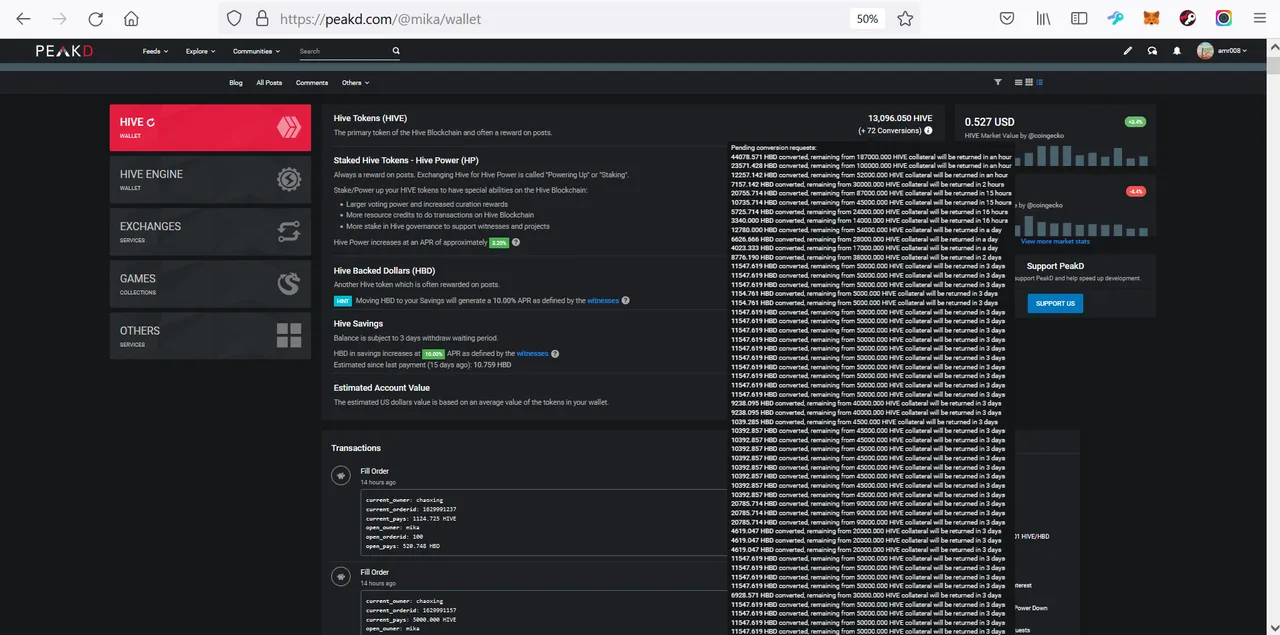Bookmark this page with the star
This screenshot has height=635, width=1280.
point(905,18)
